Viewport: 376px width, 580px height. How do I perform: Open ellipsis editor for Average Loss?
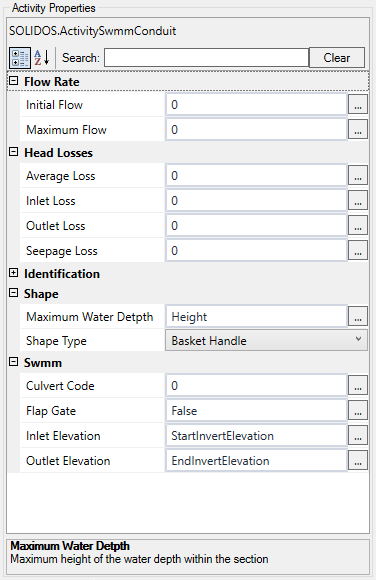click(x=358, y=175)
